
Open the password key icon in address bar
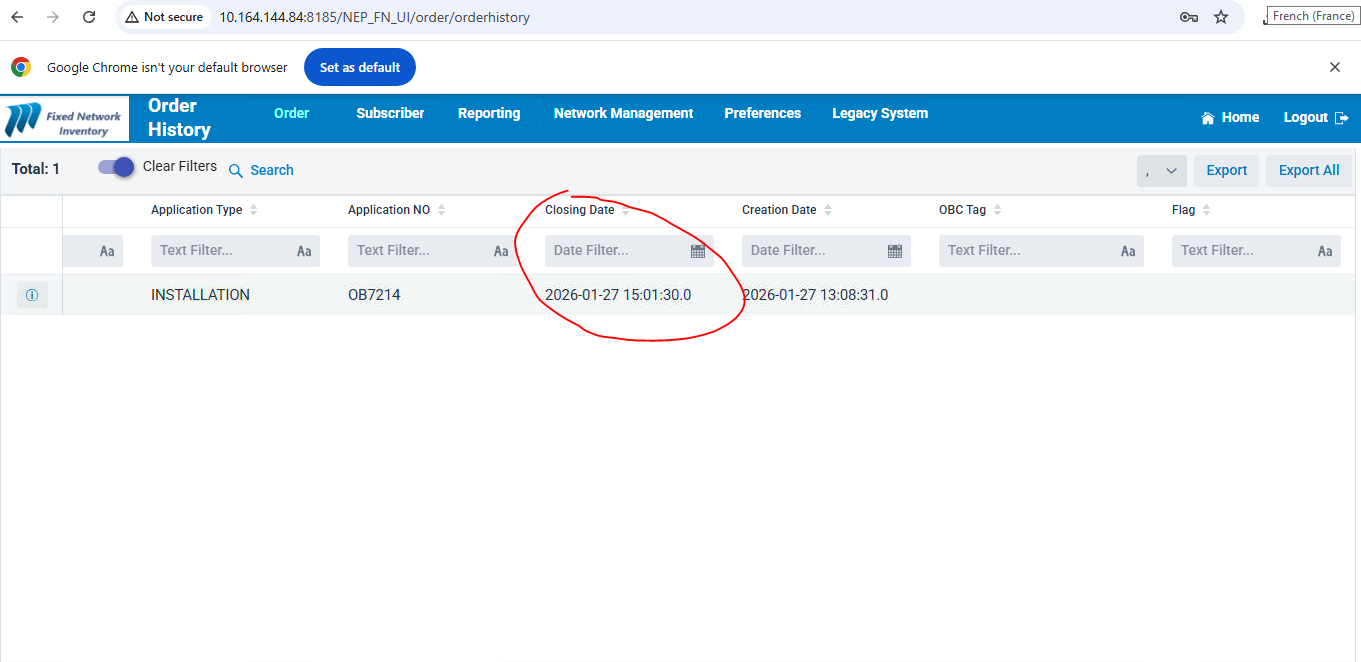point(1189,17)
